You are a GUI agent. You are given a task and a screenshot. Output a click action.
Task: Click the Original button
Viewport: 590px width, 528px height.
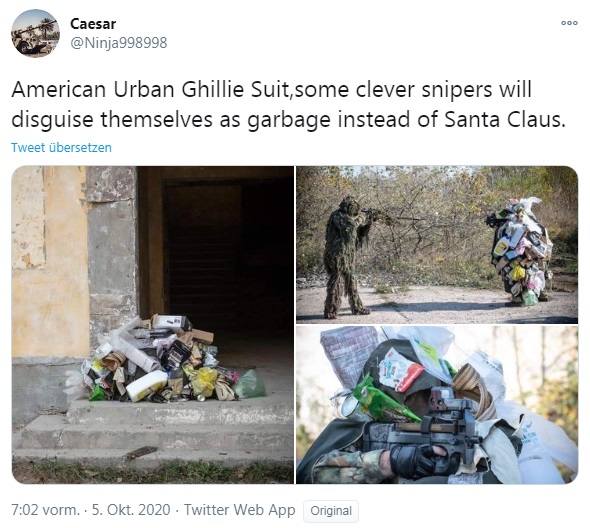pos(331,511)
